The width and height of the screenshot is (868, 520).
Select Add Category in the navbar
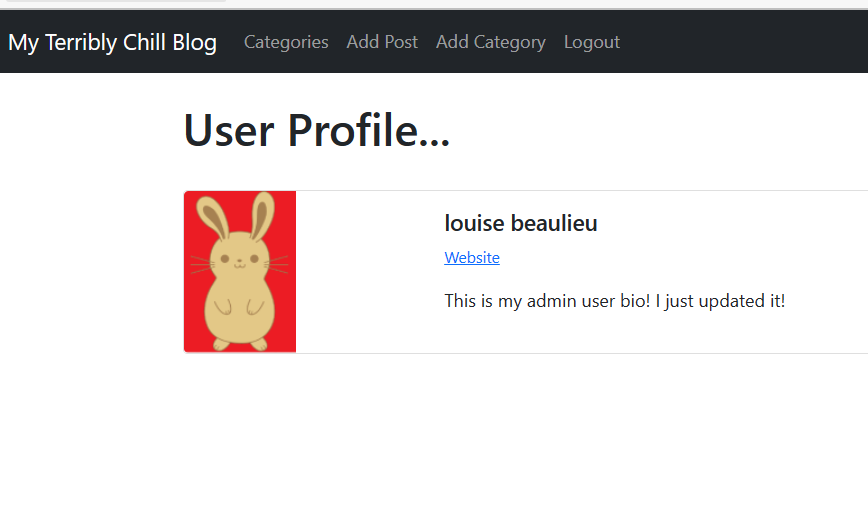click(x=490, y=42)
